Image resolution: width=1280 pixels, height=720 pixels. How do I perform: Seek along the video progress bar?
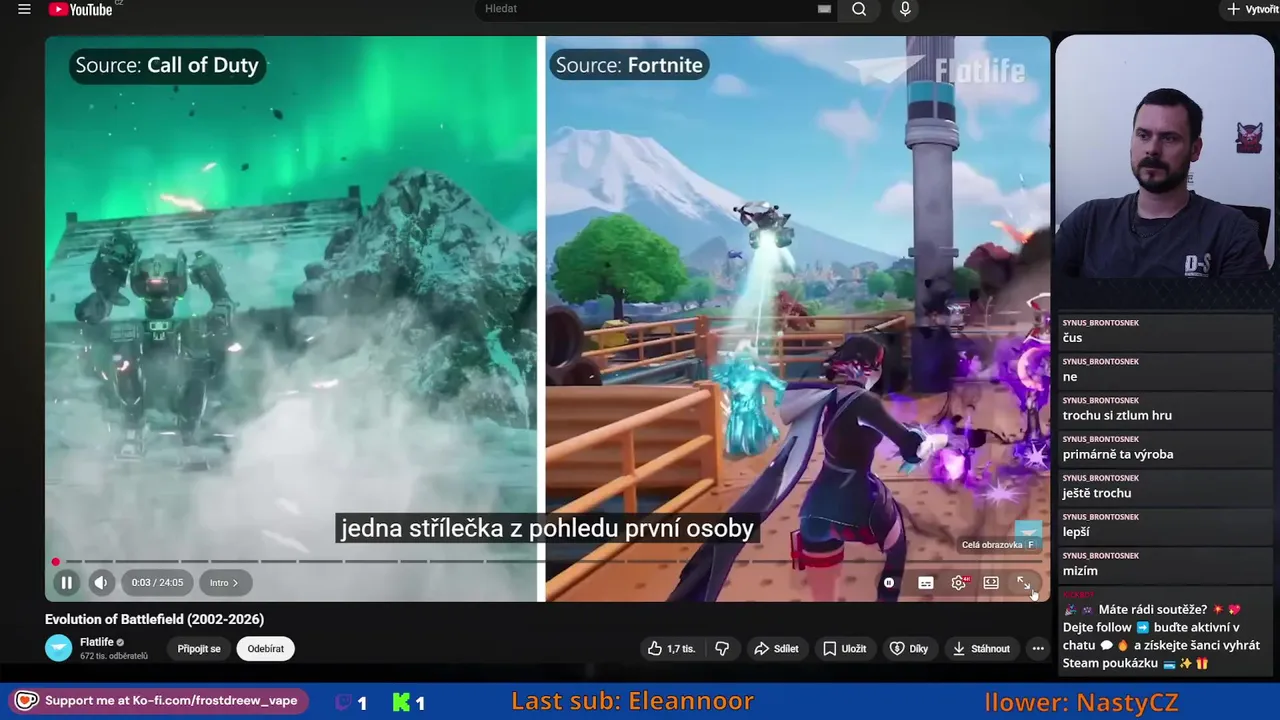click(546, 561)
